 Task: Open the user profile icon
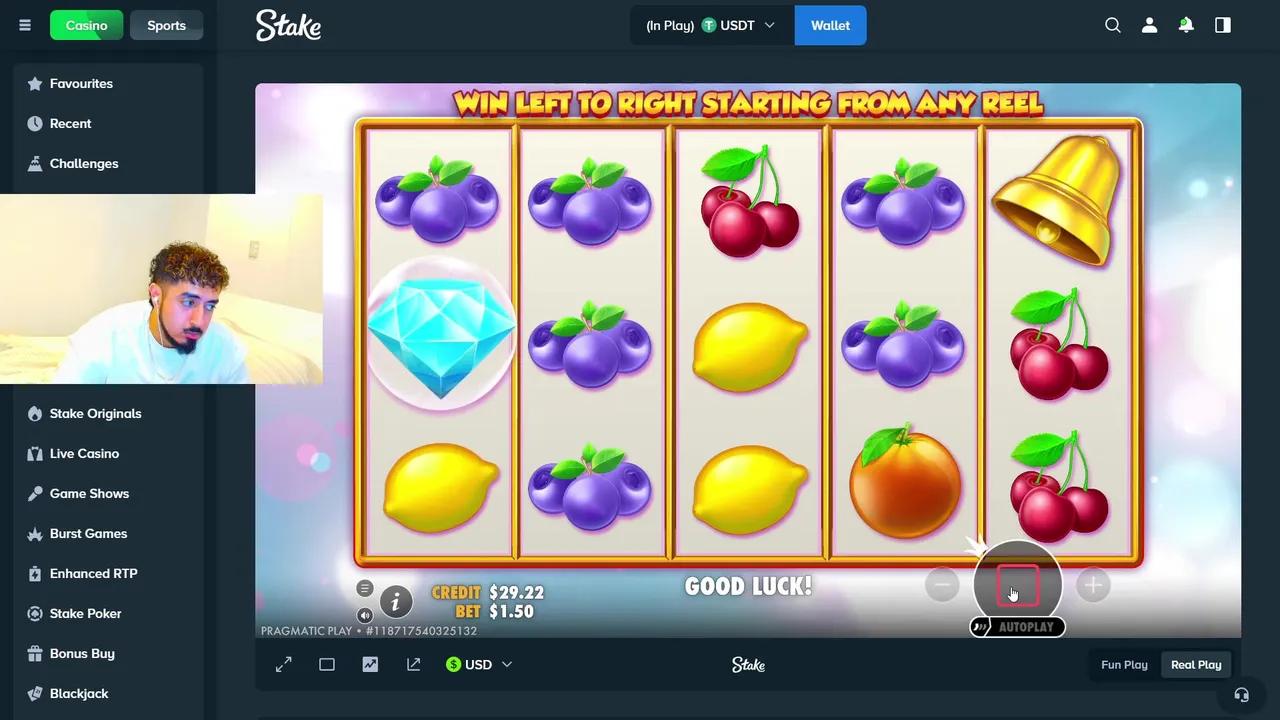pyautogui.click(x=1149, y=25)
